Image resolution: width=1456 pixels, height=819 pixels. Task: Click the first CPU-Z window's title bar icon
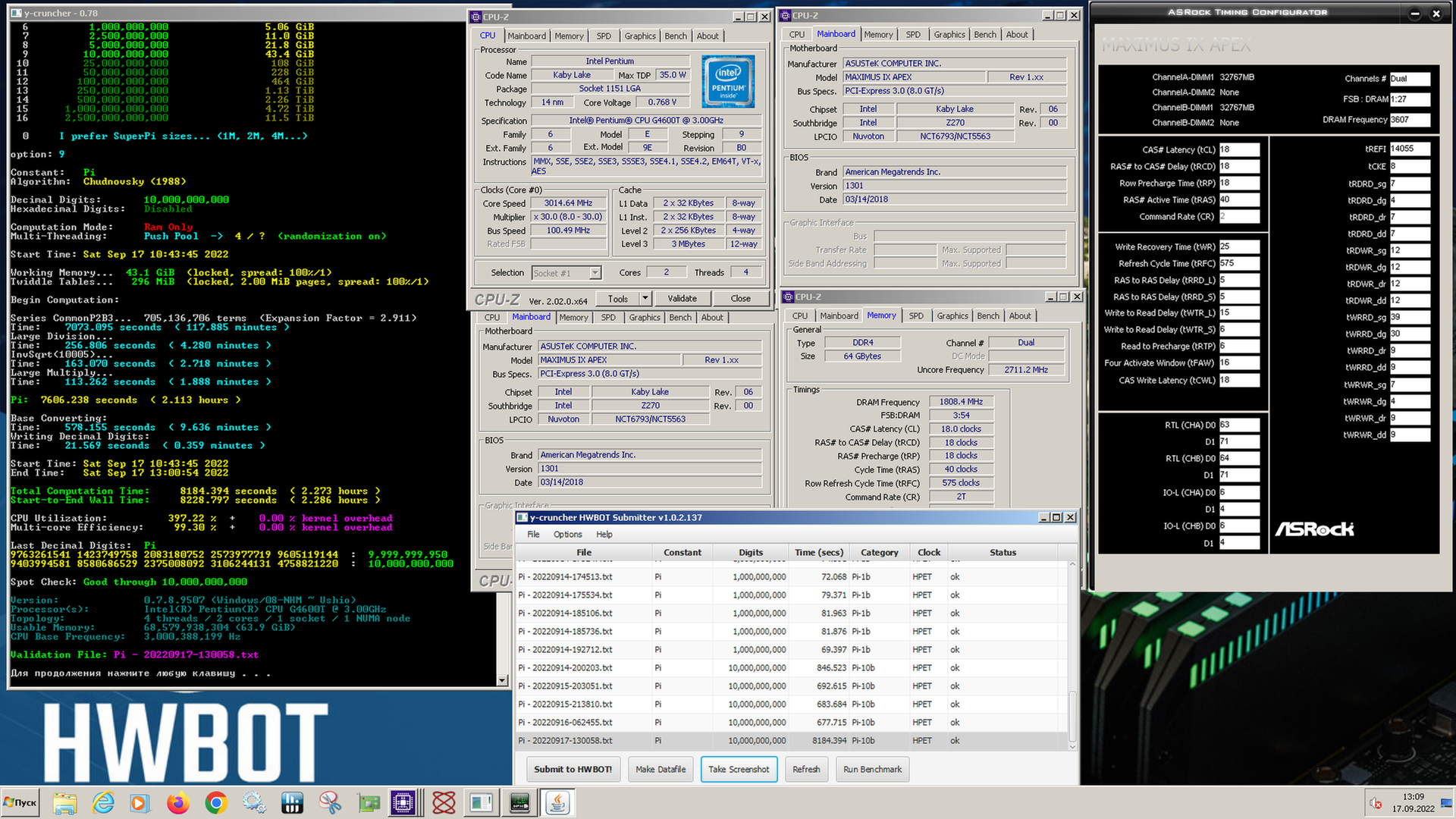point(475,16)
